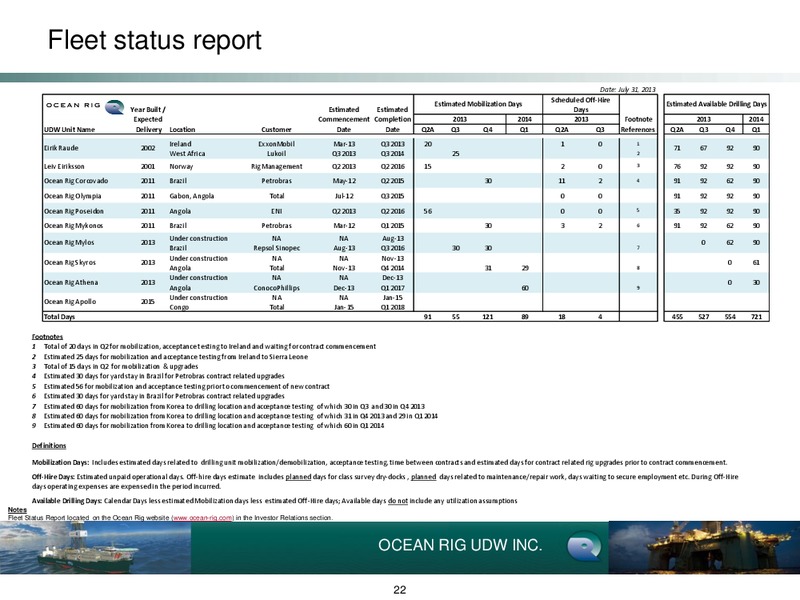Click the 'ENI' customer cell
Viewport: 800px width, 600px height.
[x=277, y=211]
